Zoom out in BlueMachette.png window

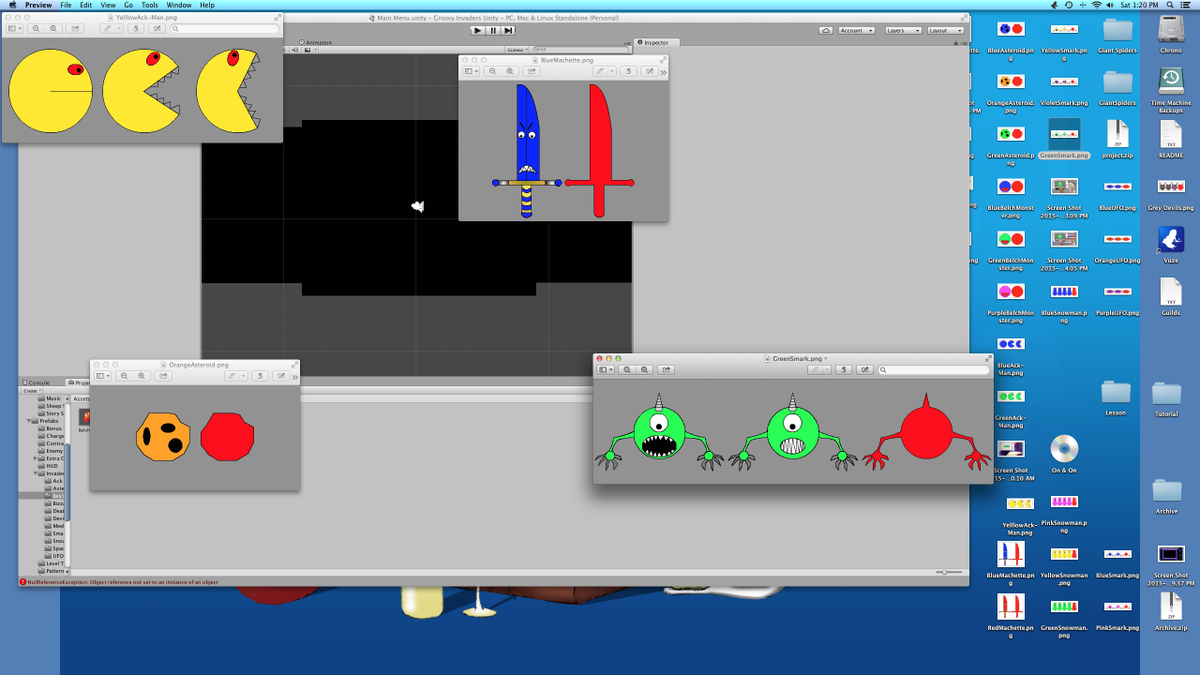pyautogui.click(x=492, y=71)
